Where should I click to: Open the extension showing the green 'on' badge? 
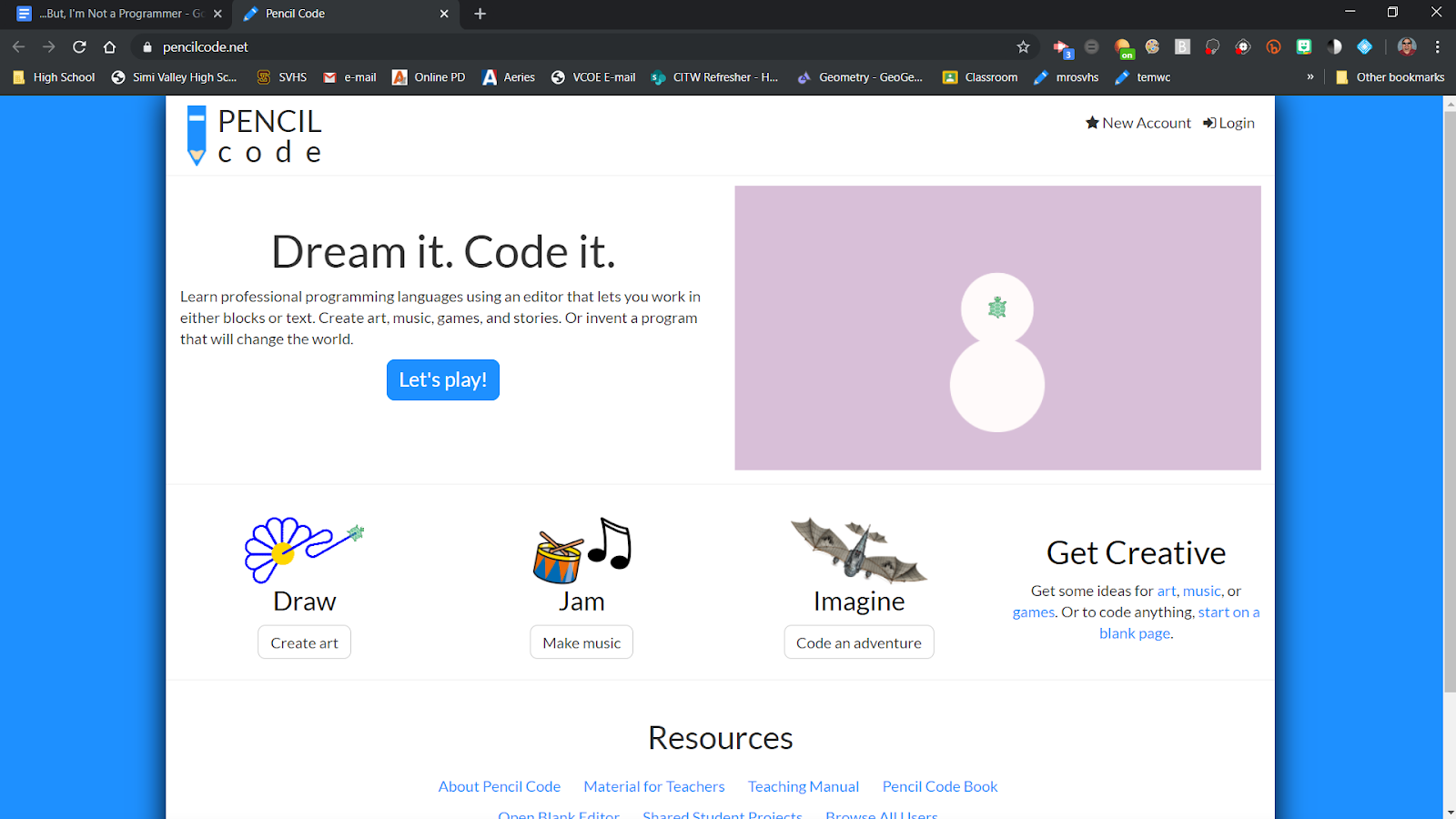coord(1124,48)
